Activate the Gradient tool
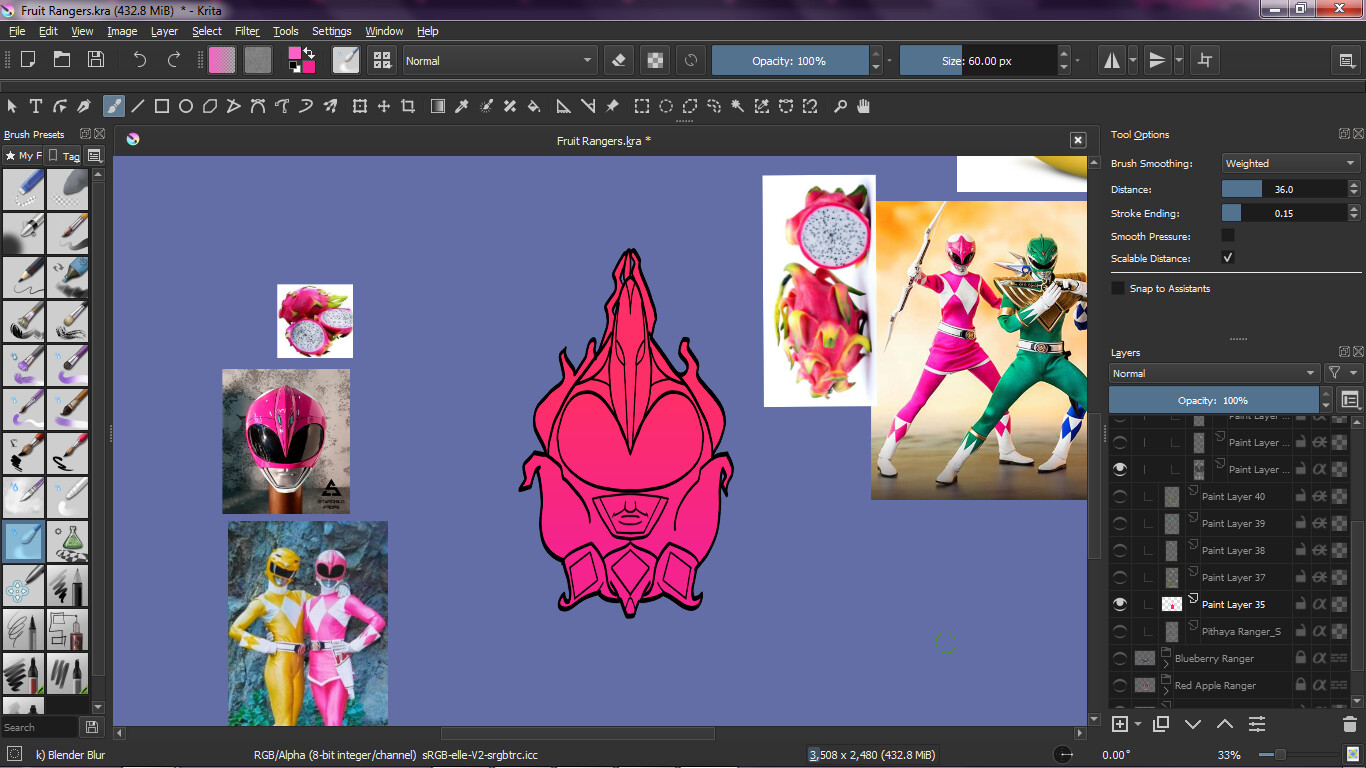This screenshot has height=768, width=1366. click(x=437, y=105)
